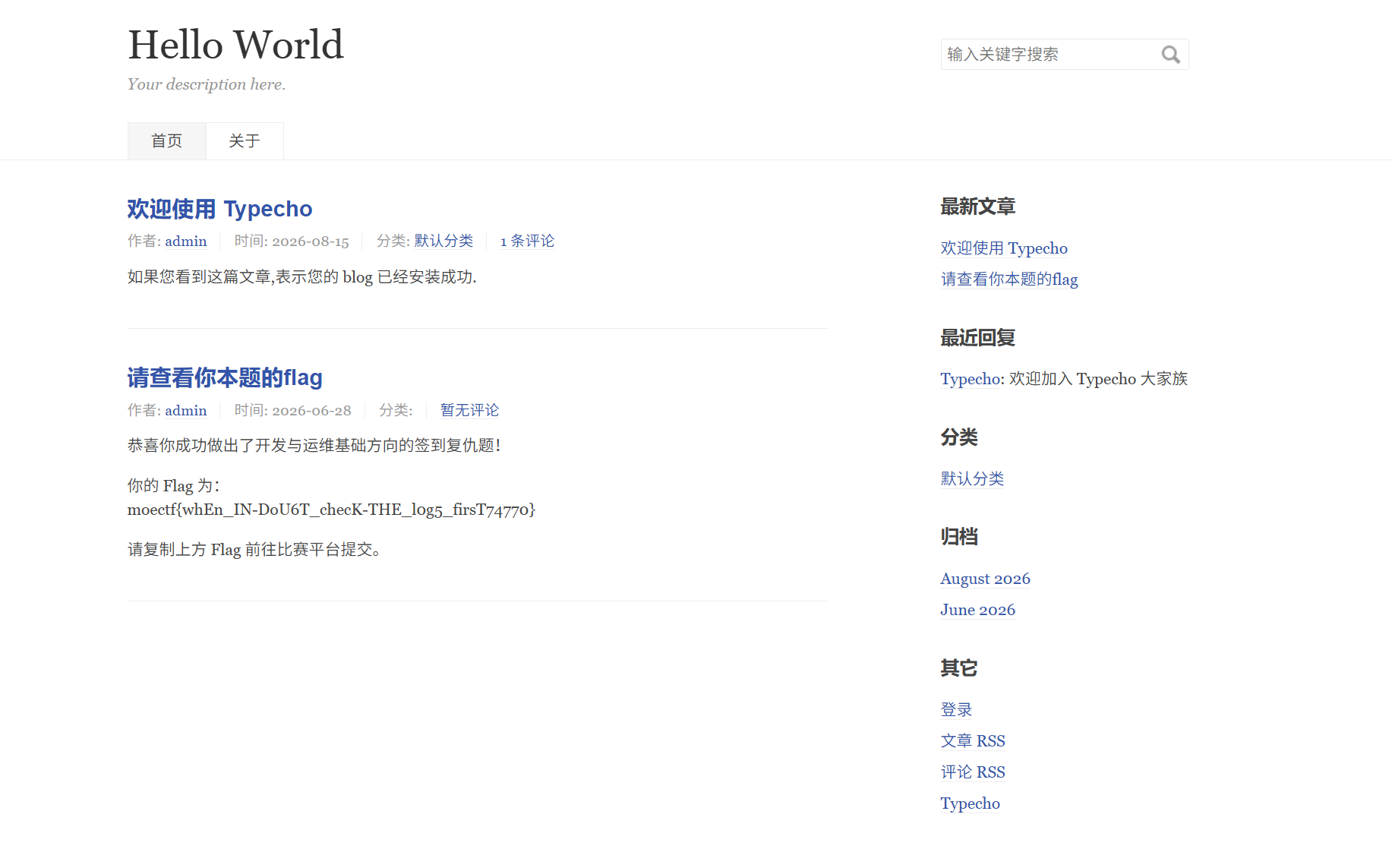Open 欢迎使用 Typecho under 最新文章 sidebar
1392x868 pixels.
point(1004,248)
